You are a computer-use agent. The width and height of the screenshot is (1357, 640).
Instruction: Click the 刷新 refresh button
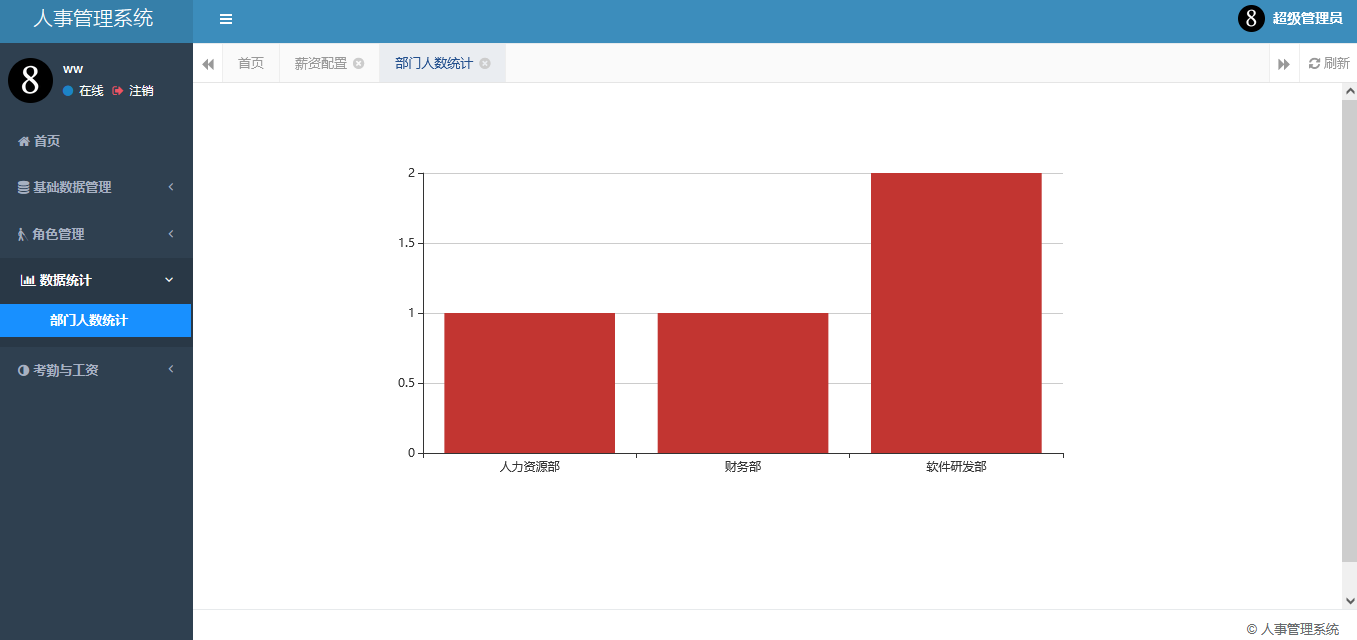tap(1328, 63)
